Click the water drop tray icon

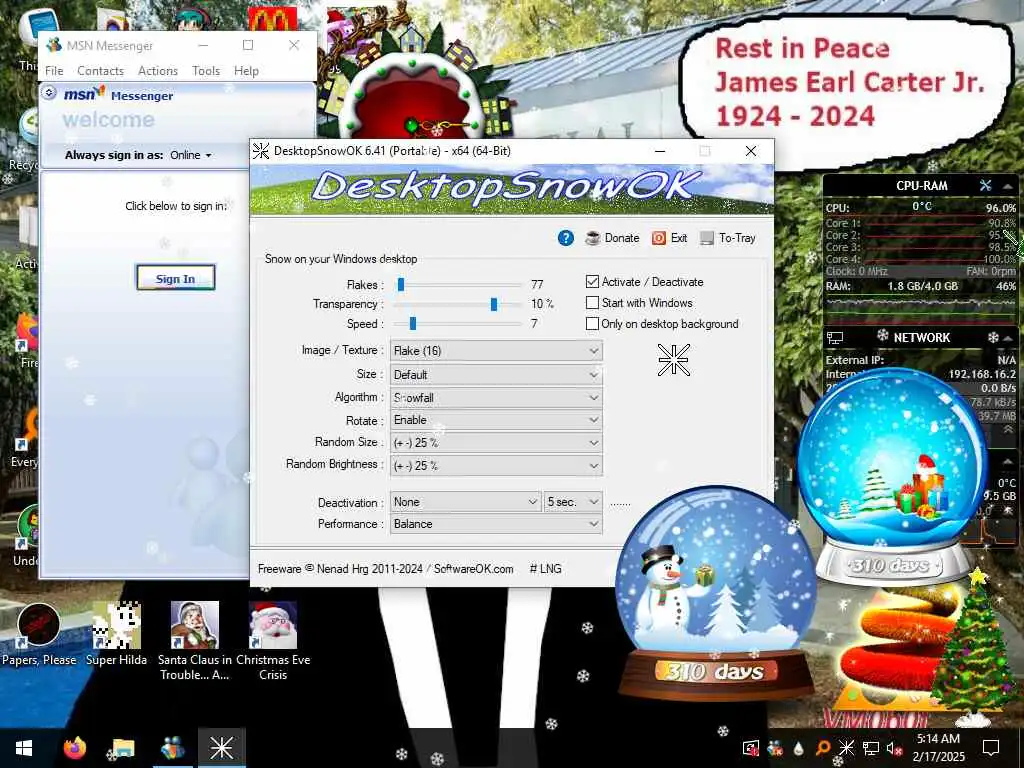tap(798, 748)
